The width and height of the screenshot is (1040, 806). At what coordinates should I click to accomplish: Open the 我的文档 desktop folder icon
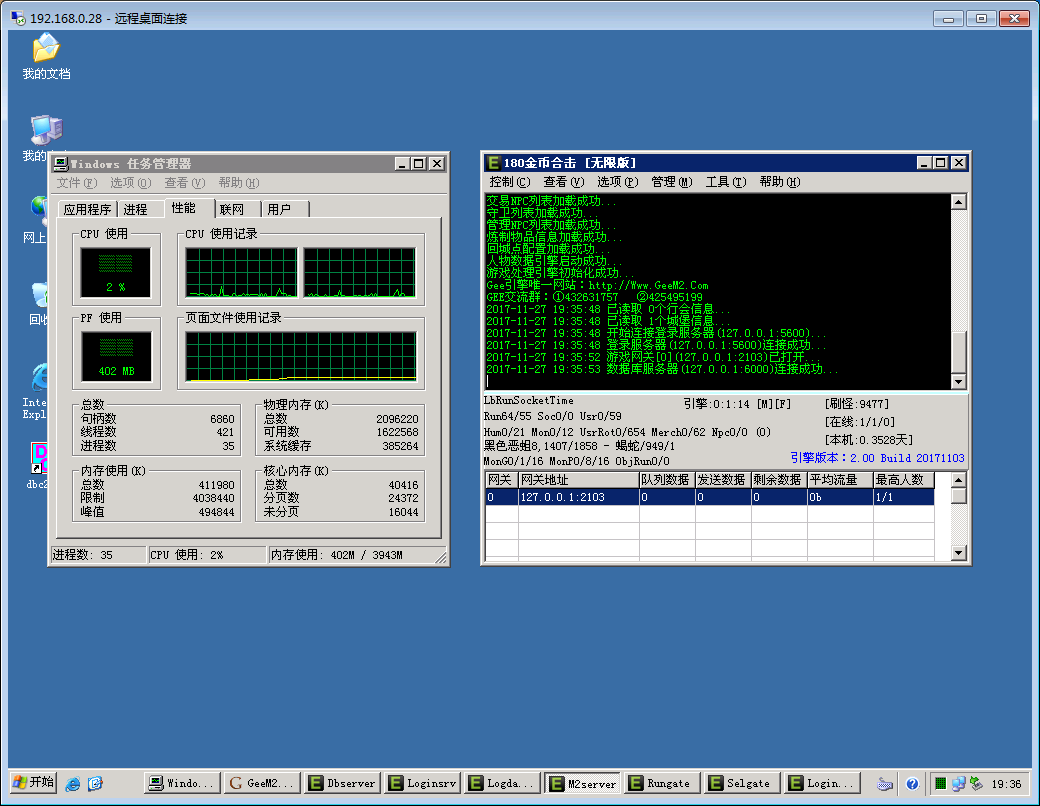pyautogui.click(x=46, y=56)
